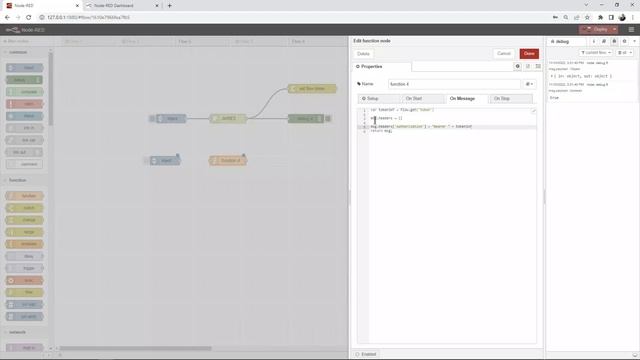The image size is (640, 360).
Task: Select the inject node in the palette
Action: pyautogui.click(x=24, y=68)
